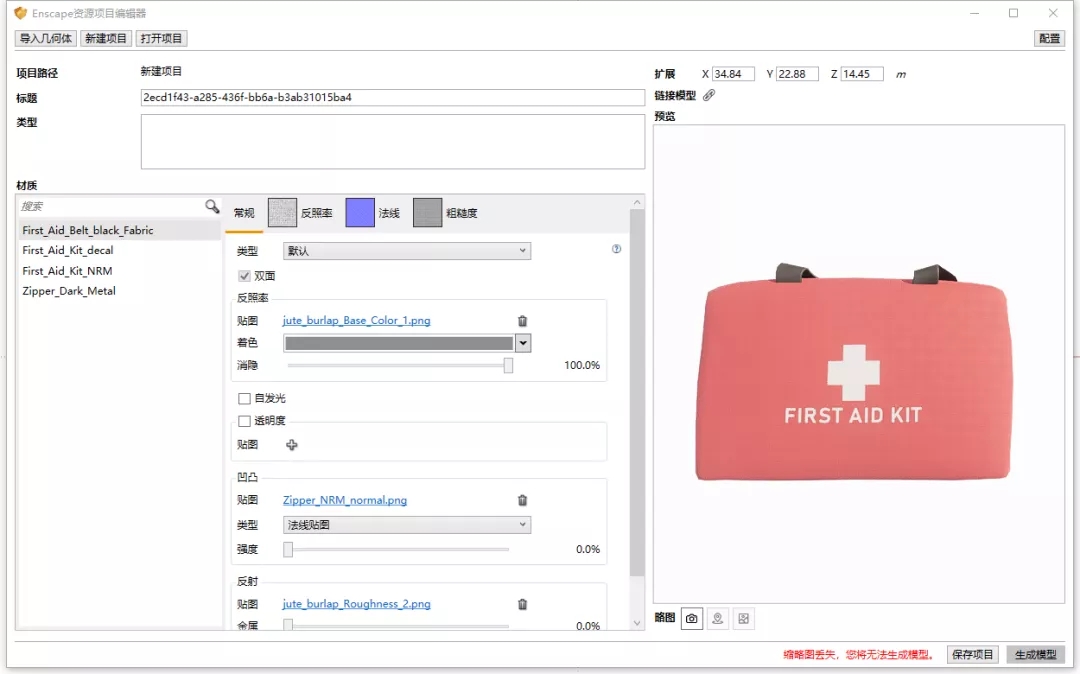Click the 消隐 slider handle at 100%
The height and width of the screenshot is (674, 1080).
[508, 366]
